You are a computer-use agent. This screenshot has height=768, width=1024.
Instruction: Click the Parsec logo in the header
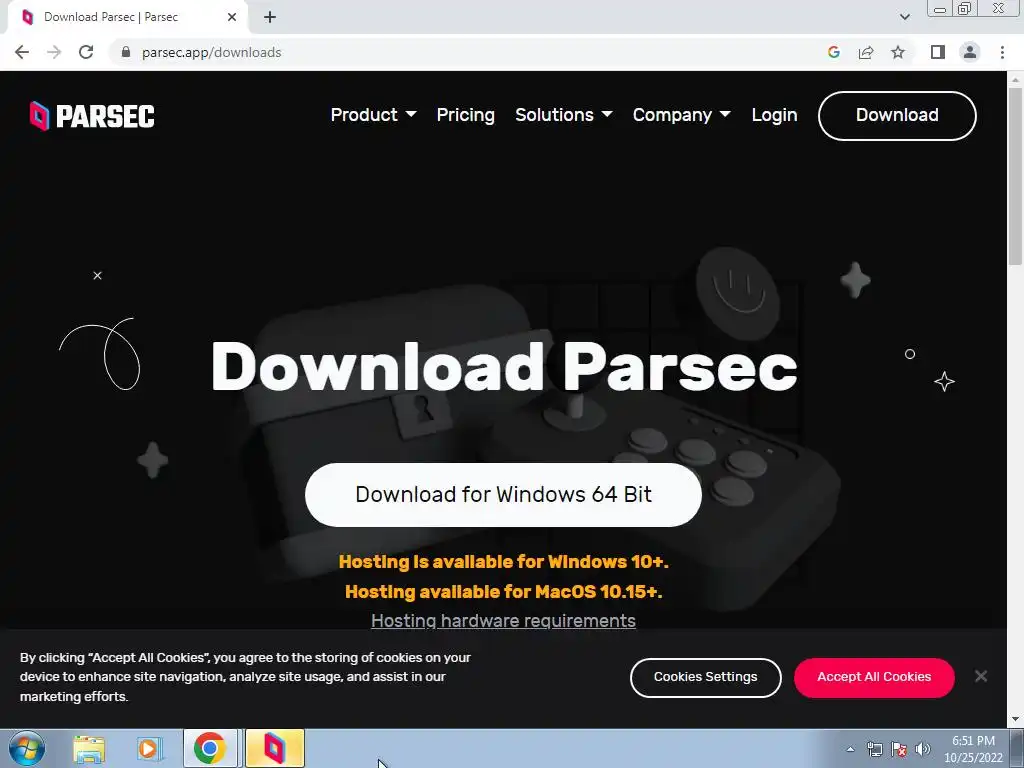[x=92, y=116]
